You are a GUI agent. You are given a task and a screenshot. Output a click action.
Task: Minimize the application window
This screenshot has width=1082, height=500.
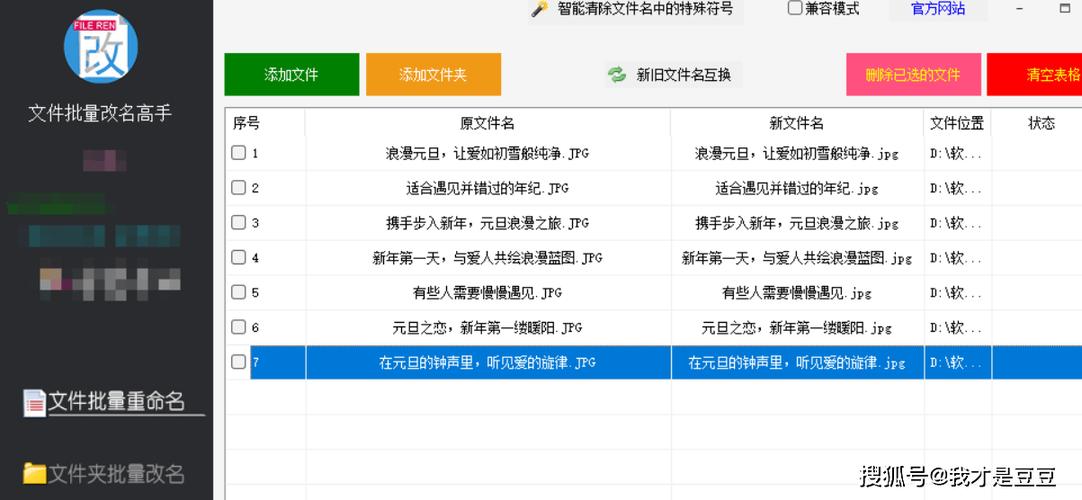[1020, 8]
